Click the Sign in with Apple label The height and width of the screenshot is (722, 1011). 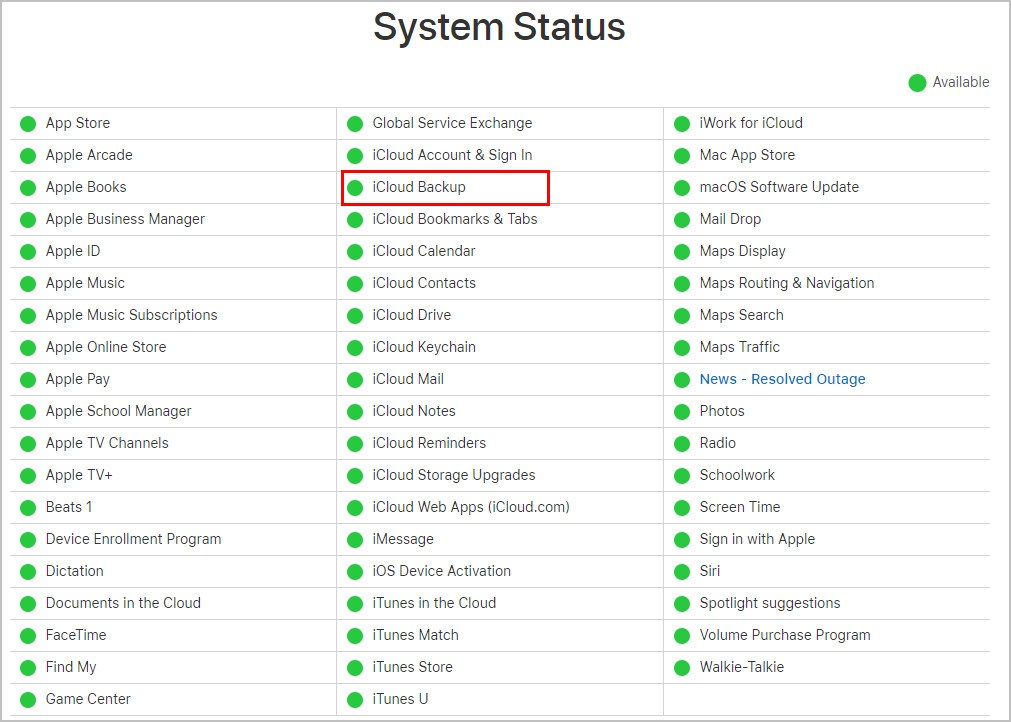click(758, 539)
